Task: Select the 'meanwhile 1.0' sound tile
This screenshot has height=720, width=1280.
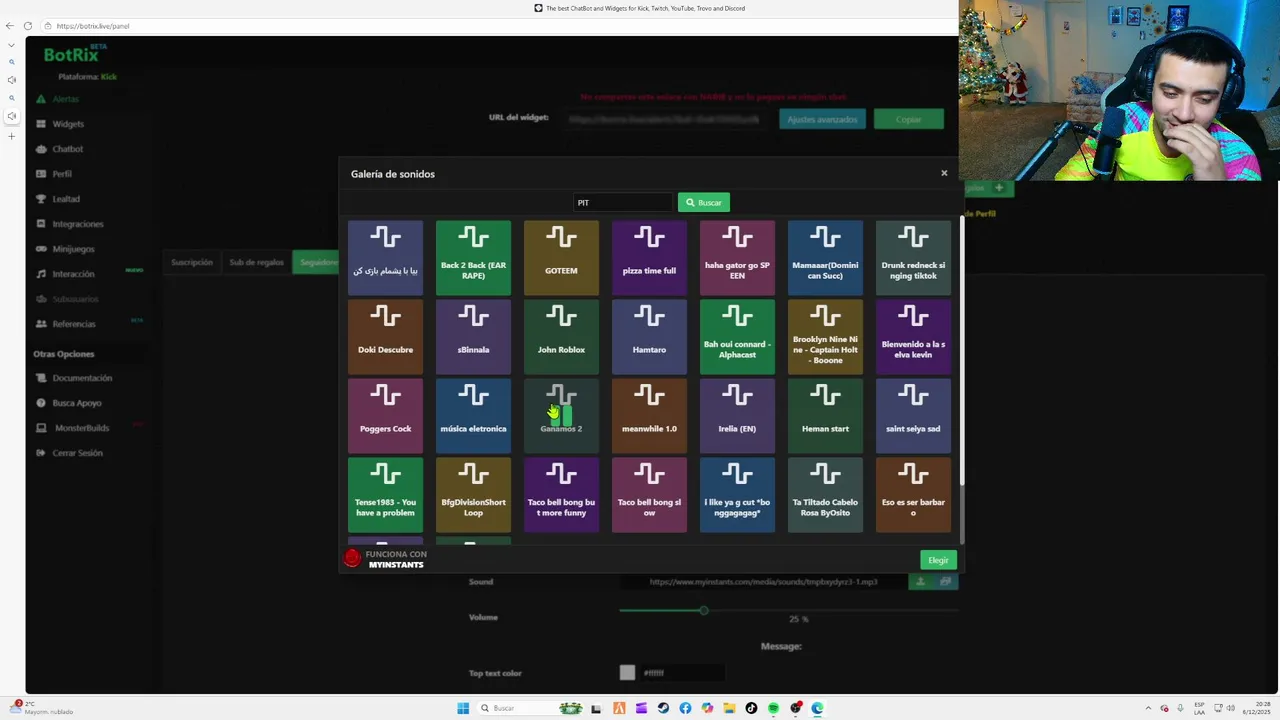Action: [649, 415]
